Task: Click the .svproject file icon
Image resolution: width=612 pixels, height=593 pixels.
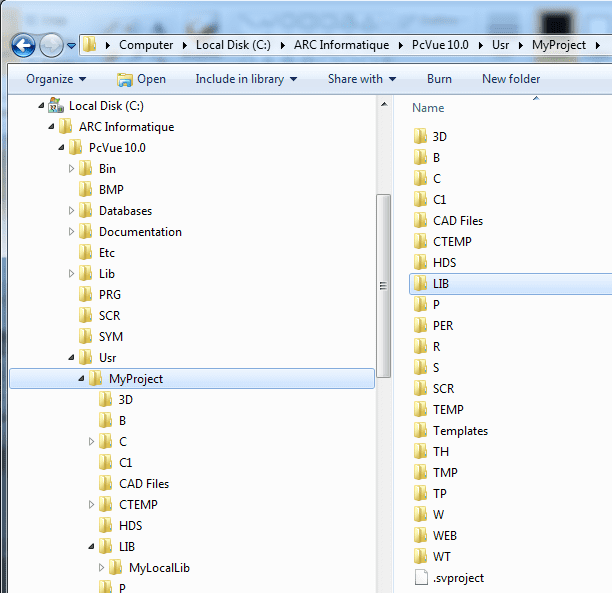Action: 420,577
